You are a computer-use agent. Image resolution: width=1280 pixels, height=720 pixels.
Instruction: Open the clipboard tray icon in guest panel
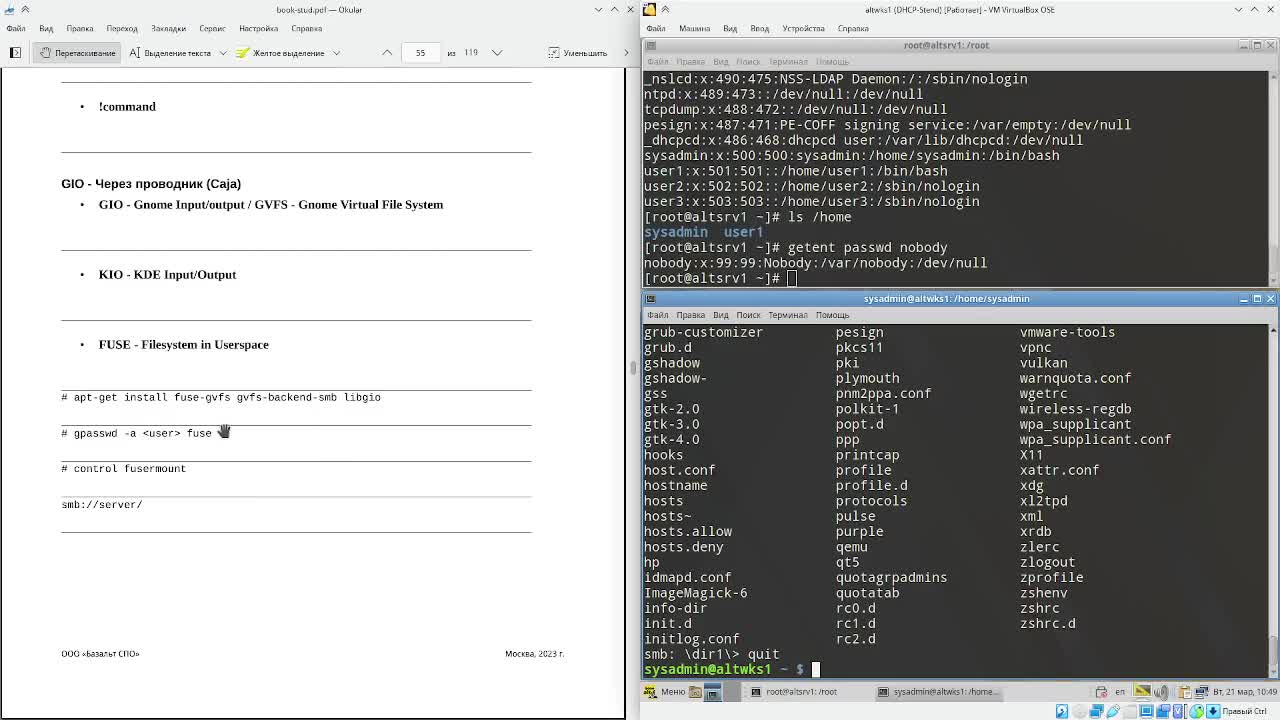[1185, 691]
